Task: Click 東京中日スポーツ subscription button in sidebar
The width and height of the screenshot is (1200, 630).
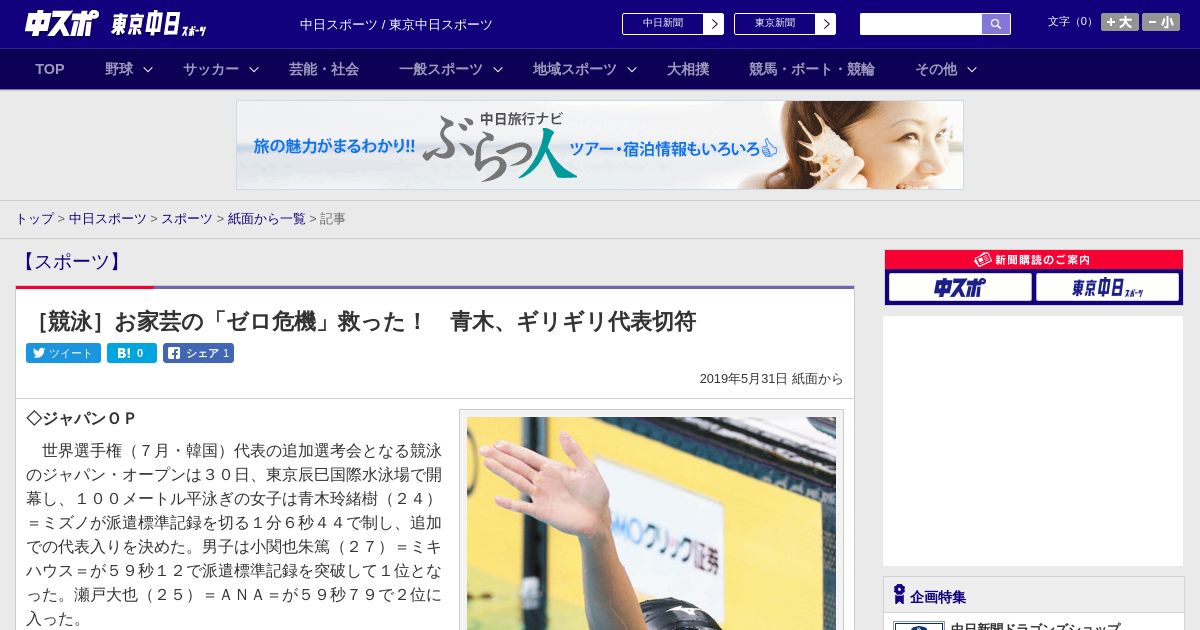Action: coord(1108,287)
